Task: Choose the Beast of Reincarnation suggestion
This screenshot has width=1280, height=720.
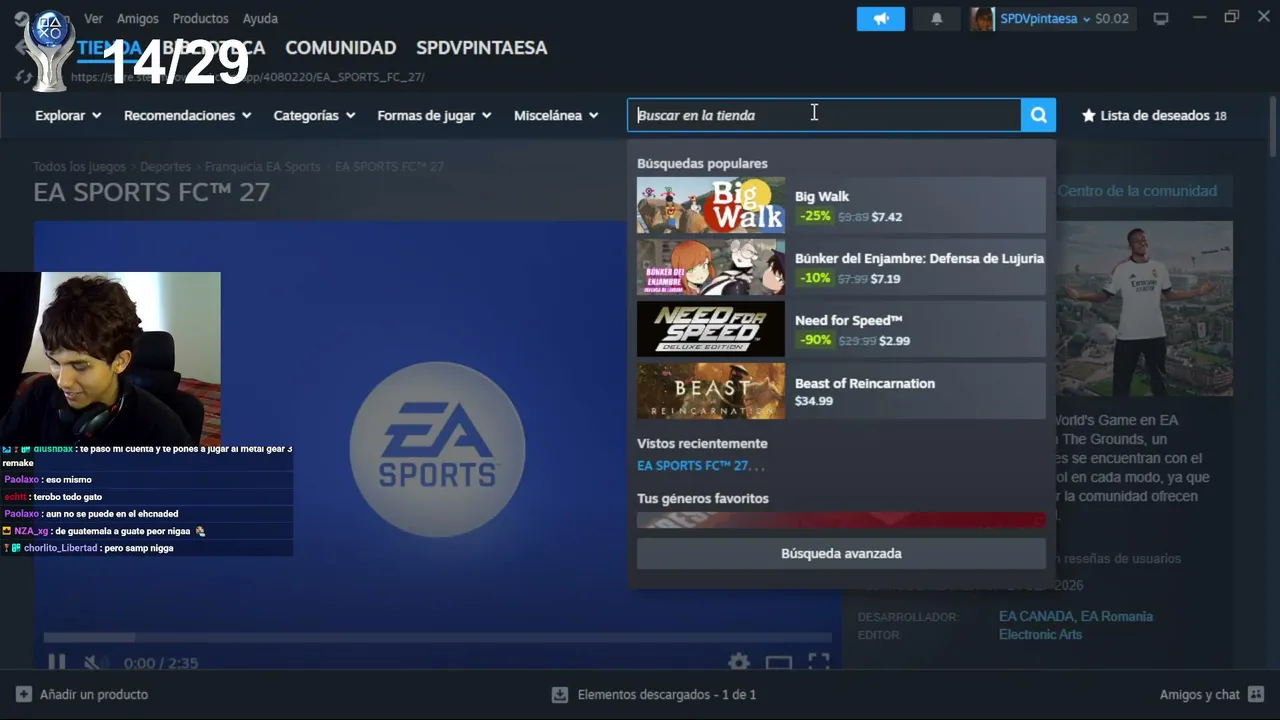Action: (x=841, y=391)
